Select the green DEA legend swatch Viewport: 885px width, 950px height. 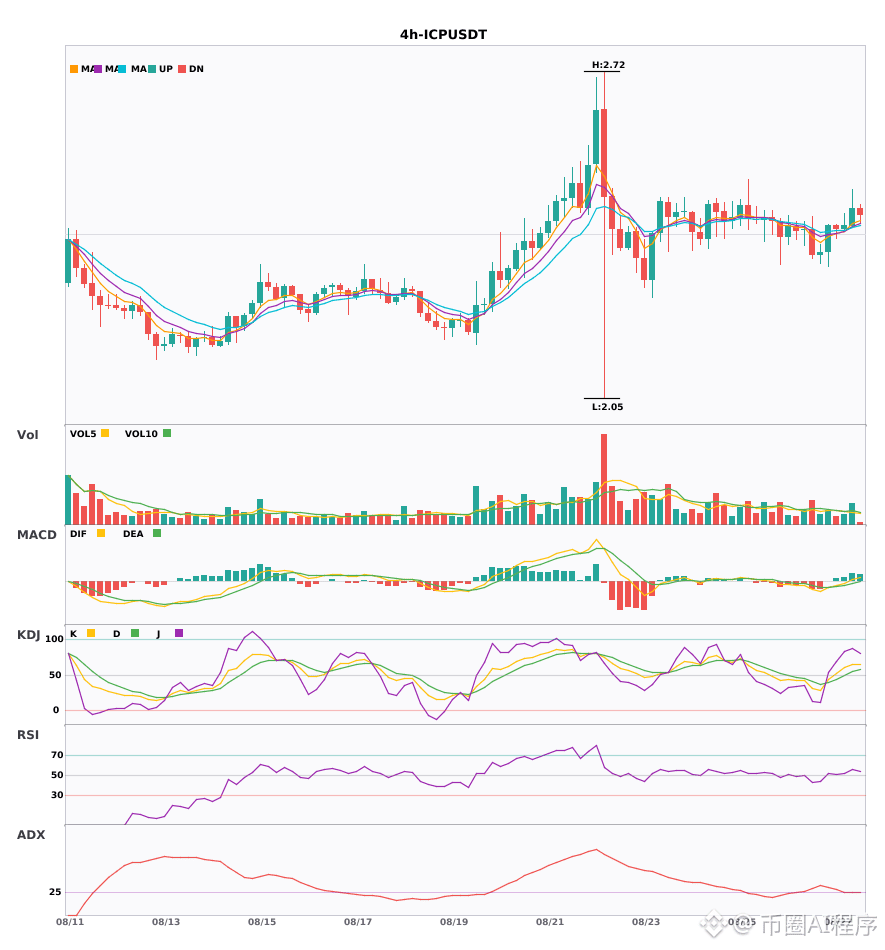point(157,533)
